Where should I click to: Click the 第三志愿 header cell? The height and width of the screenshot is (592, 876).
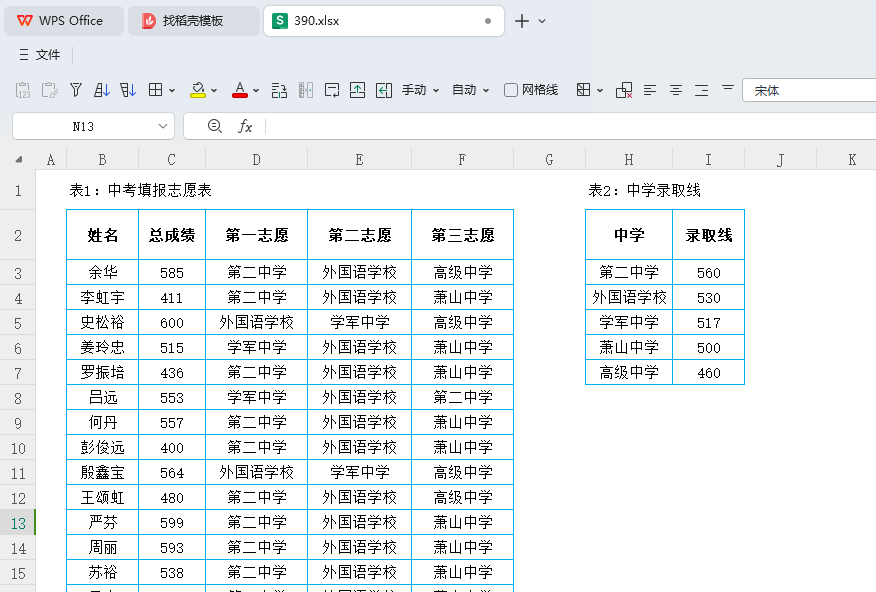pyautogui.click(x=463, y=235)
